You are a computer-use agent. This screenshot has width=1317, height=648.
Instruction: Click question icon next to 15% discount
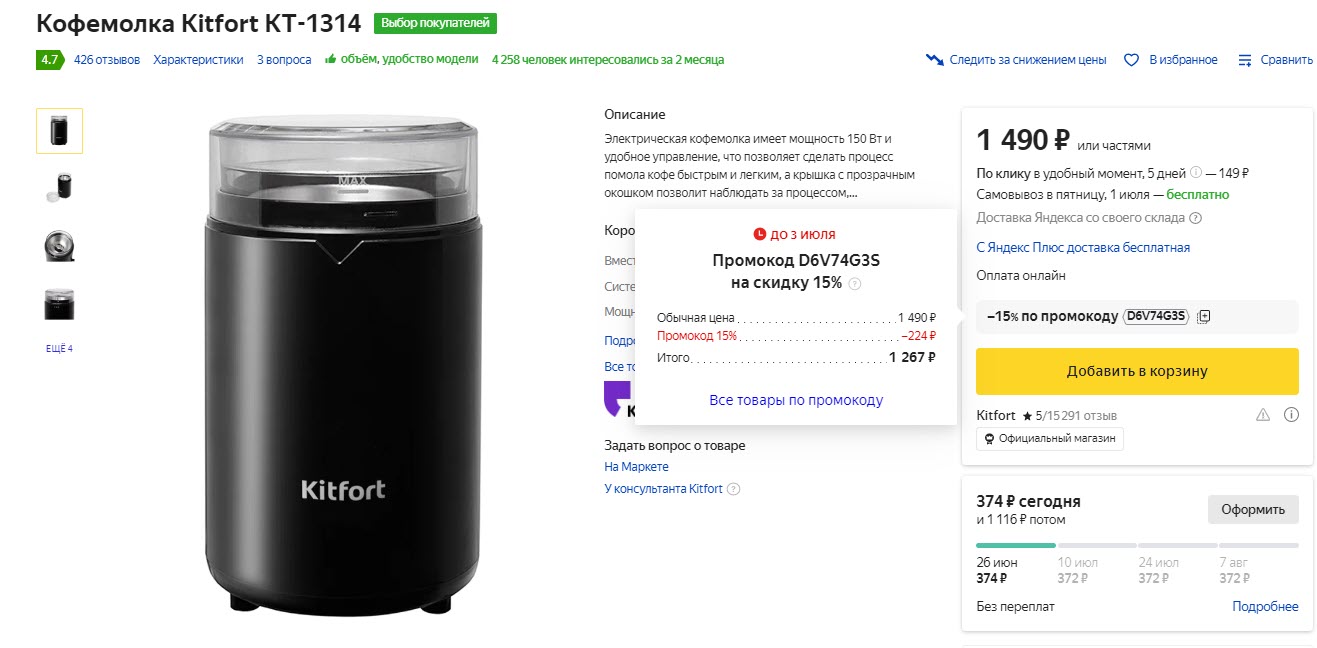coord(855,284)
